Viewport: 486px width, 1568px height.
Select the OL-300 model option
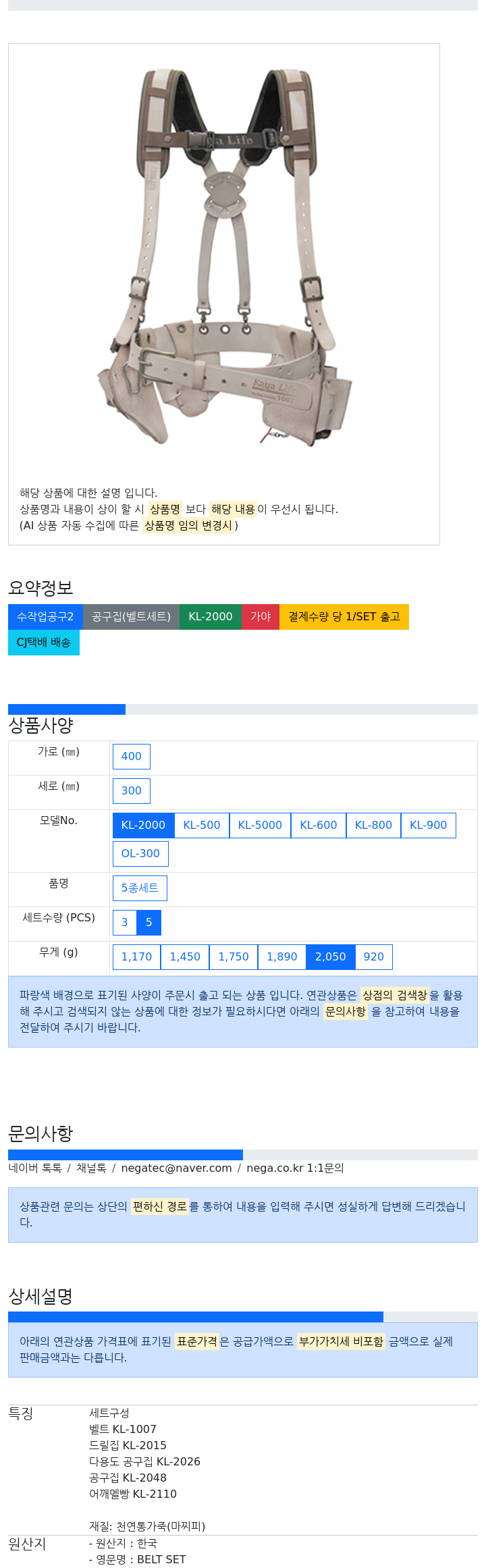140,854
